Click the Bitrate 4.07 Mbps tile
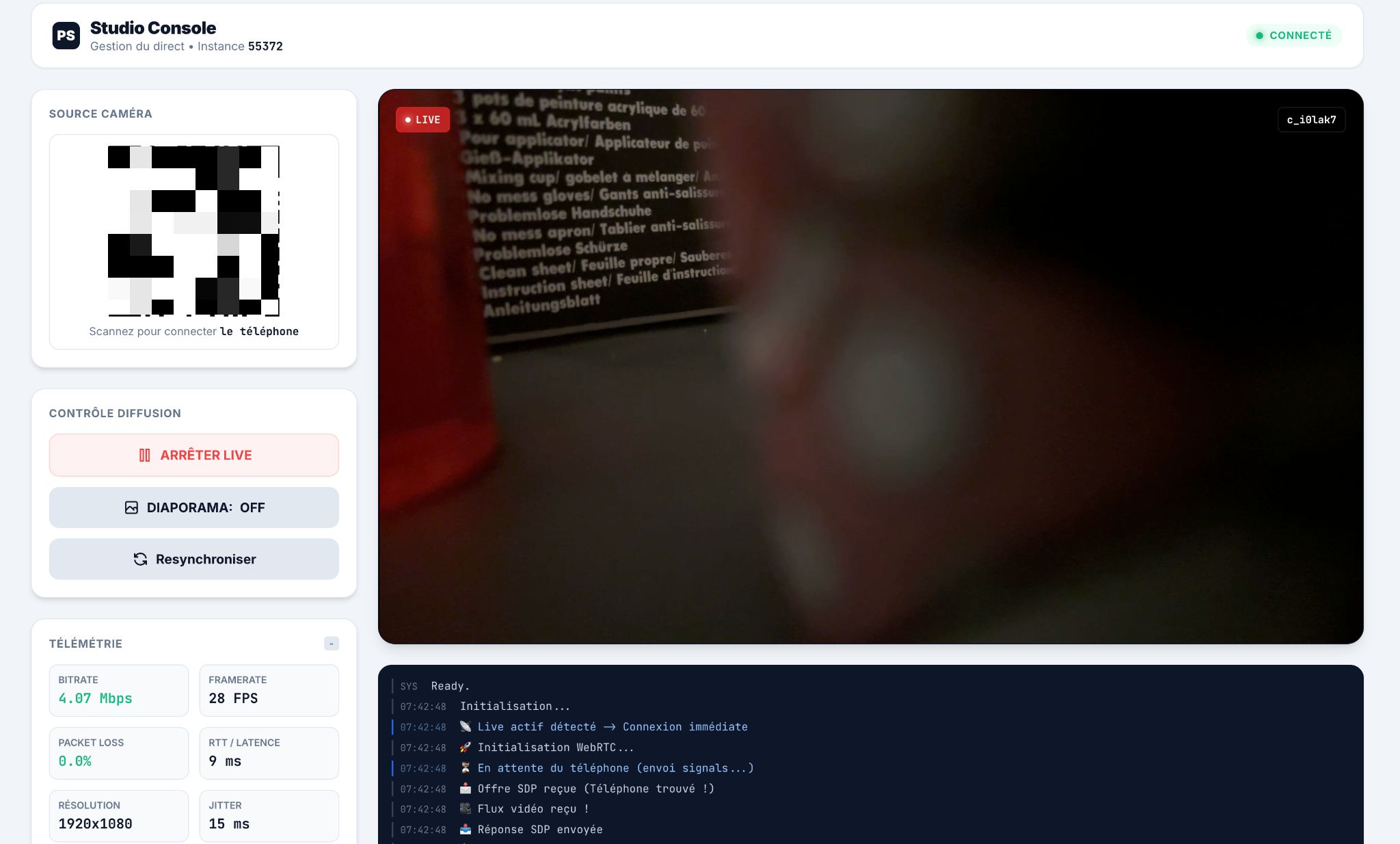The image size is (1400, 844). pos(118,690)
